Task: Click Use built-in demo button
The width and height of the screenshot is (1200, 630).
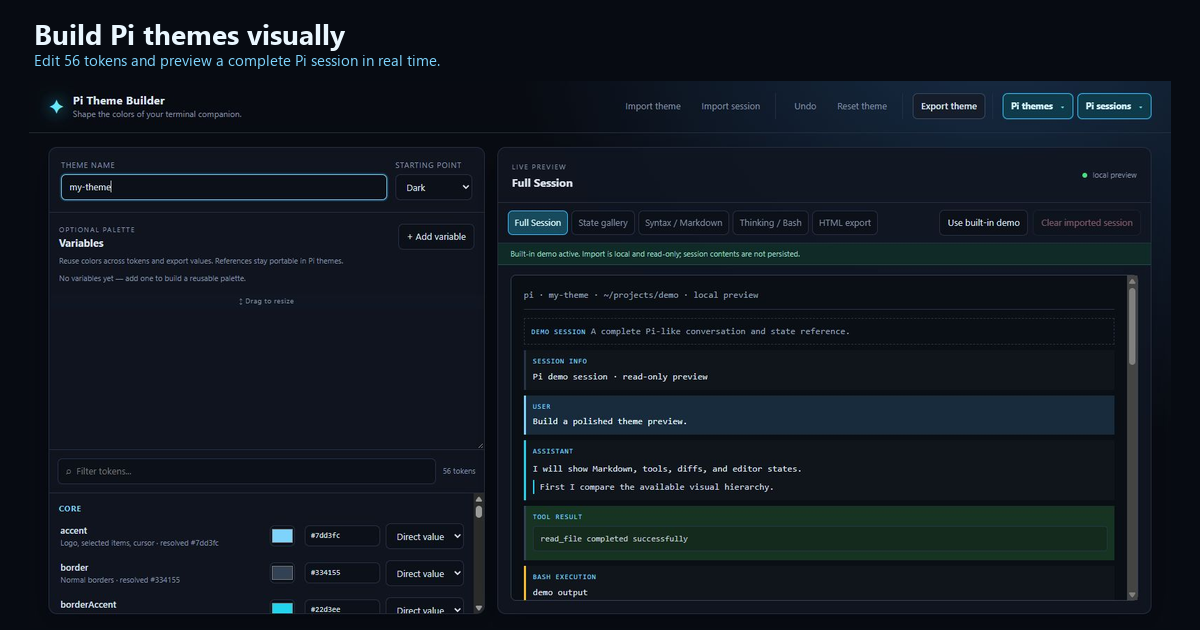Action: coord(984,223)
